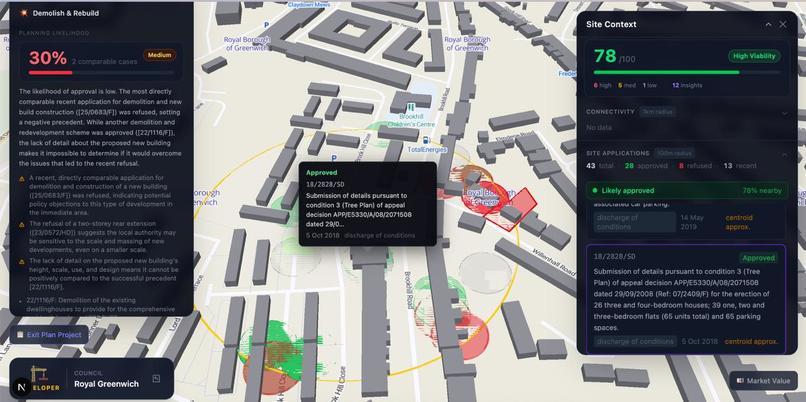Click the 12 insights count

coord(687,86)
